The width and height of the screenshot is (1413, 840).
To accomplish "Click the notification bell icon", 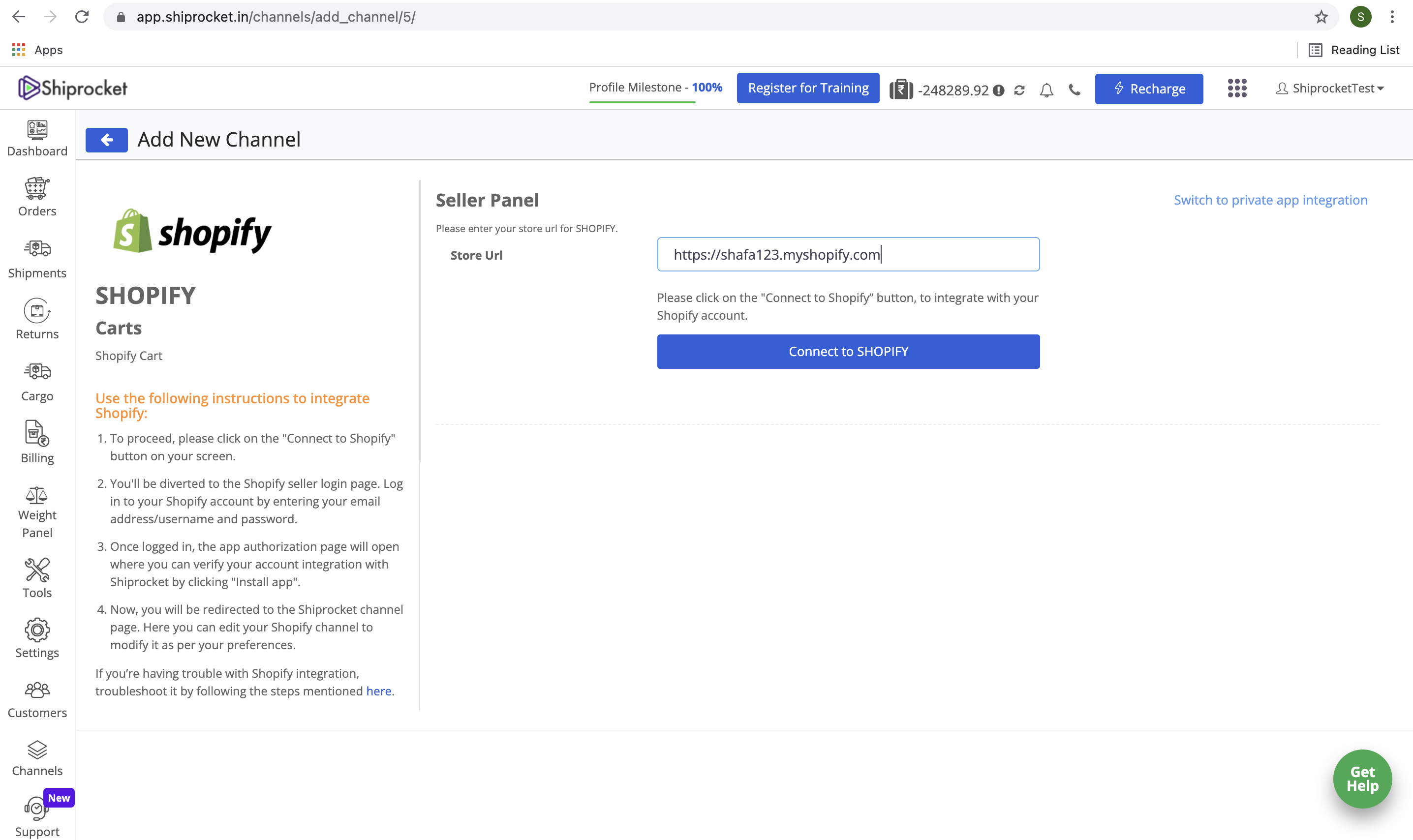I will tap(1046, 89).
